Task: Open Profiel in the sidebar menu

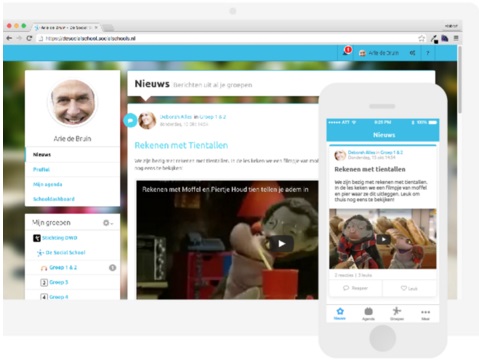Action: click(x=72, y=169)
